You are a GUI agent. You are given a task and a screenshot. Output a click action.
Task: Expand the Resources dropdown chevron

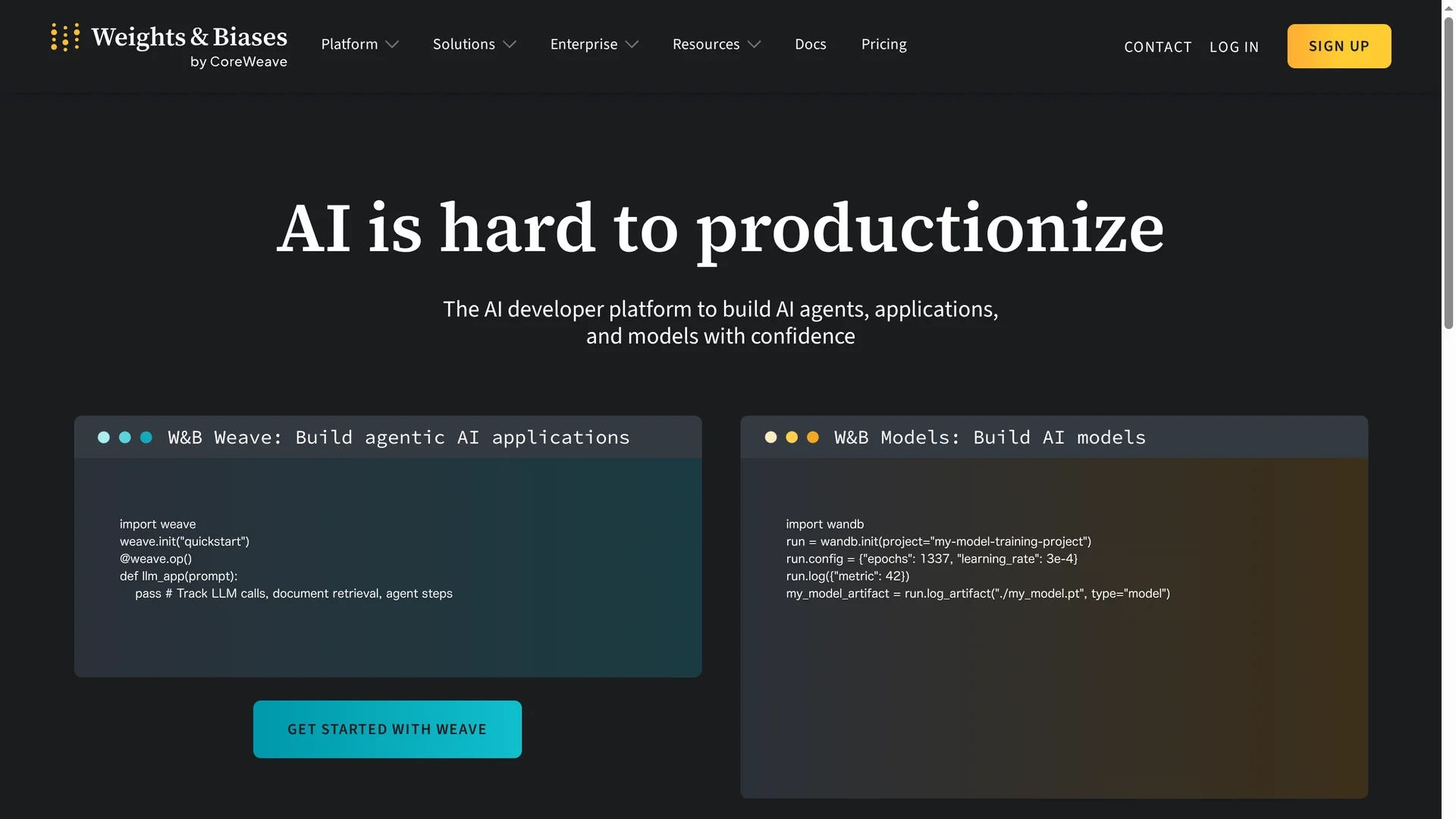pyautogui.click(x=754, y=45)
